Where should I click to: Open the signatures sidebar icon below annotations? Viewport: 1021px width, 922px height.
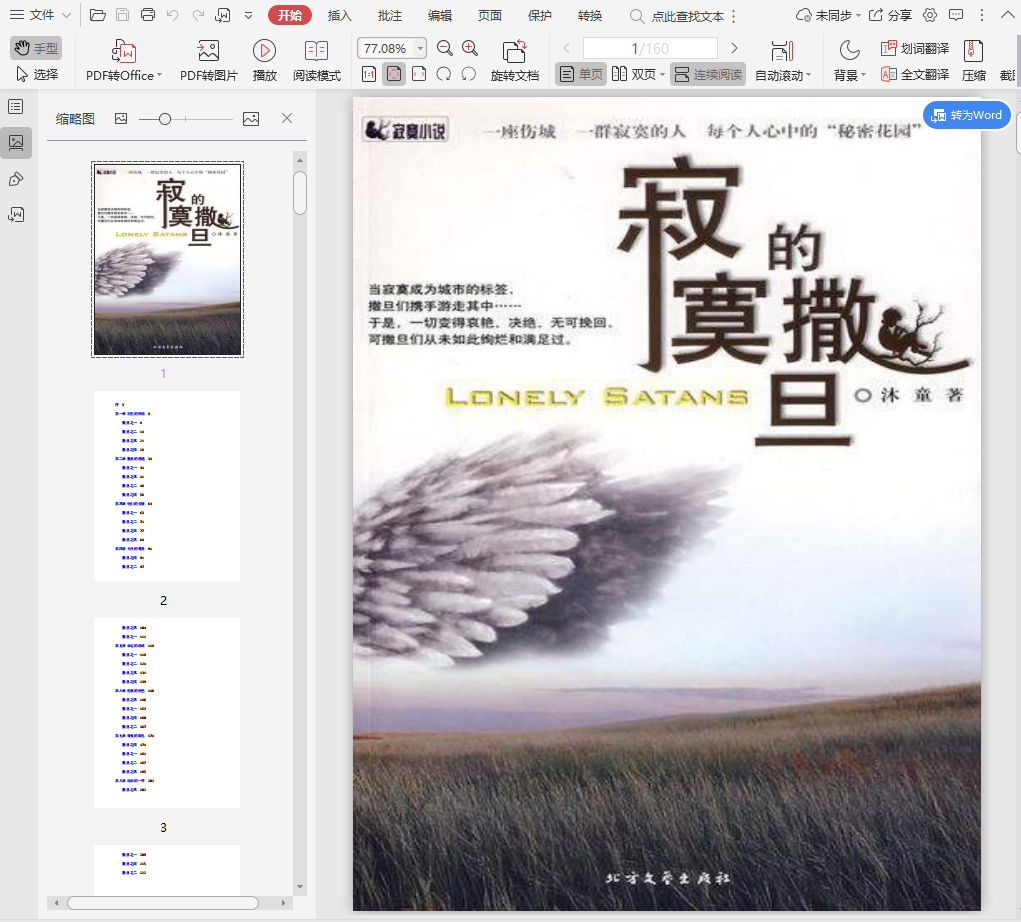point(16,215)
